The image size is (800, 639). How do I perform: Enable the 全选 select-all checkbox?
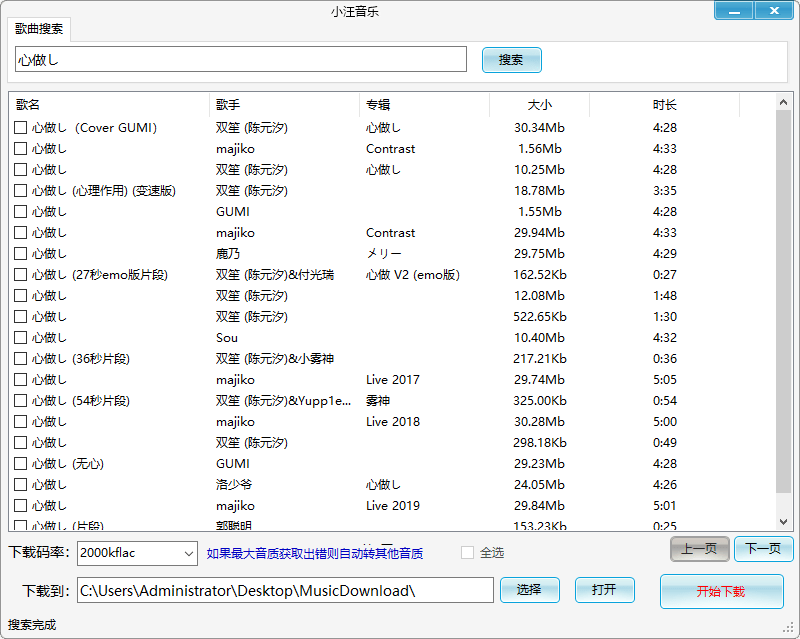[467, 553]
